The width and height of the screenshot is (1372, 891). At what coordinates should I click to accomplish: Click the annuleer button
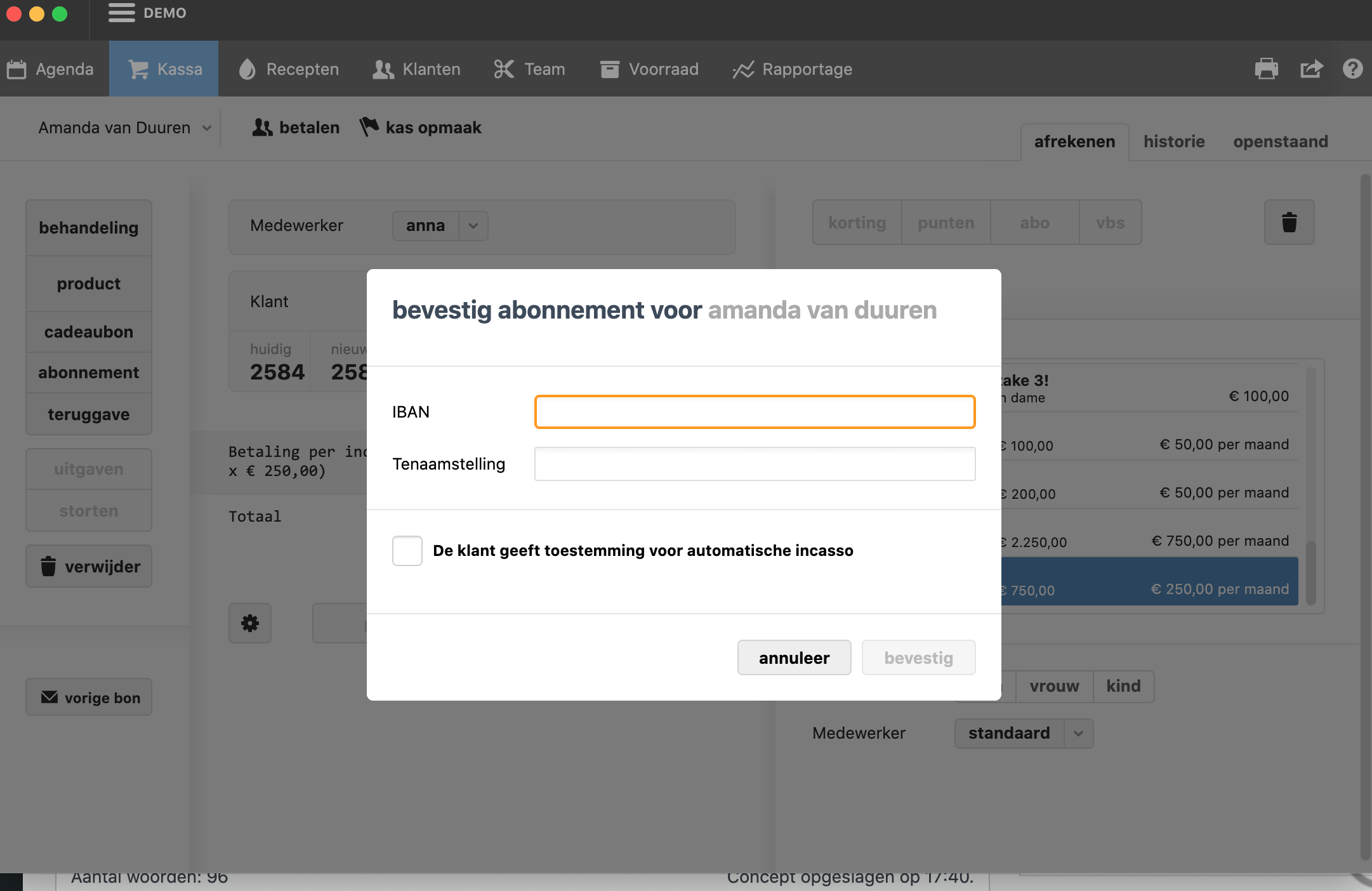pyautogui.click(x=794, y=657)
